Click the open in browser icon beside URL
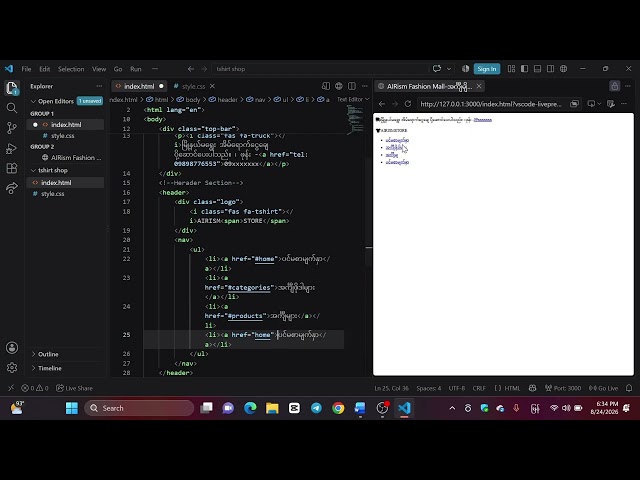640x480 pixels. (x=574, y=104)
